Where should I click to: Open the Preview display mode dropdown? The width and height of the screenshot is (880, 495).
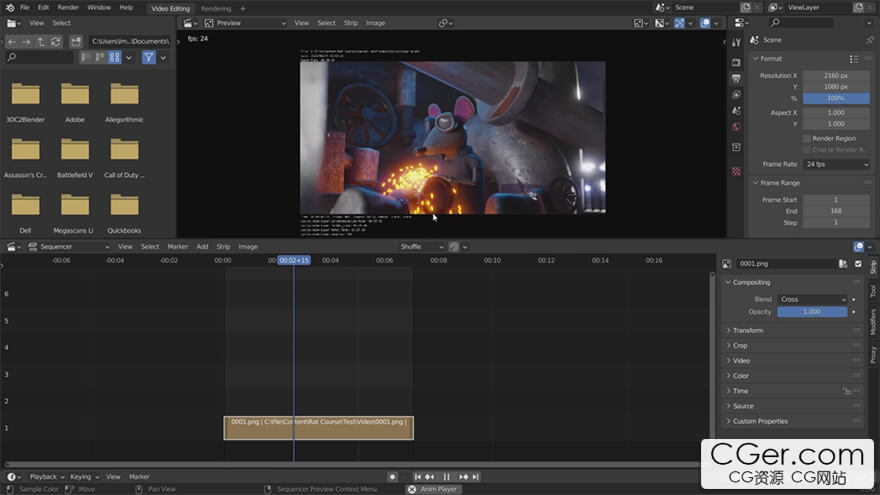[245, 23]
